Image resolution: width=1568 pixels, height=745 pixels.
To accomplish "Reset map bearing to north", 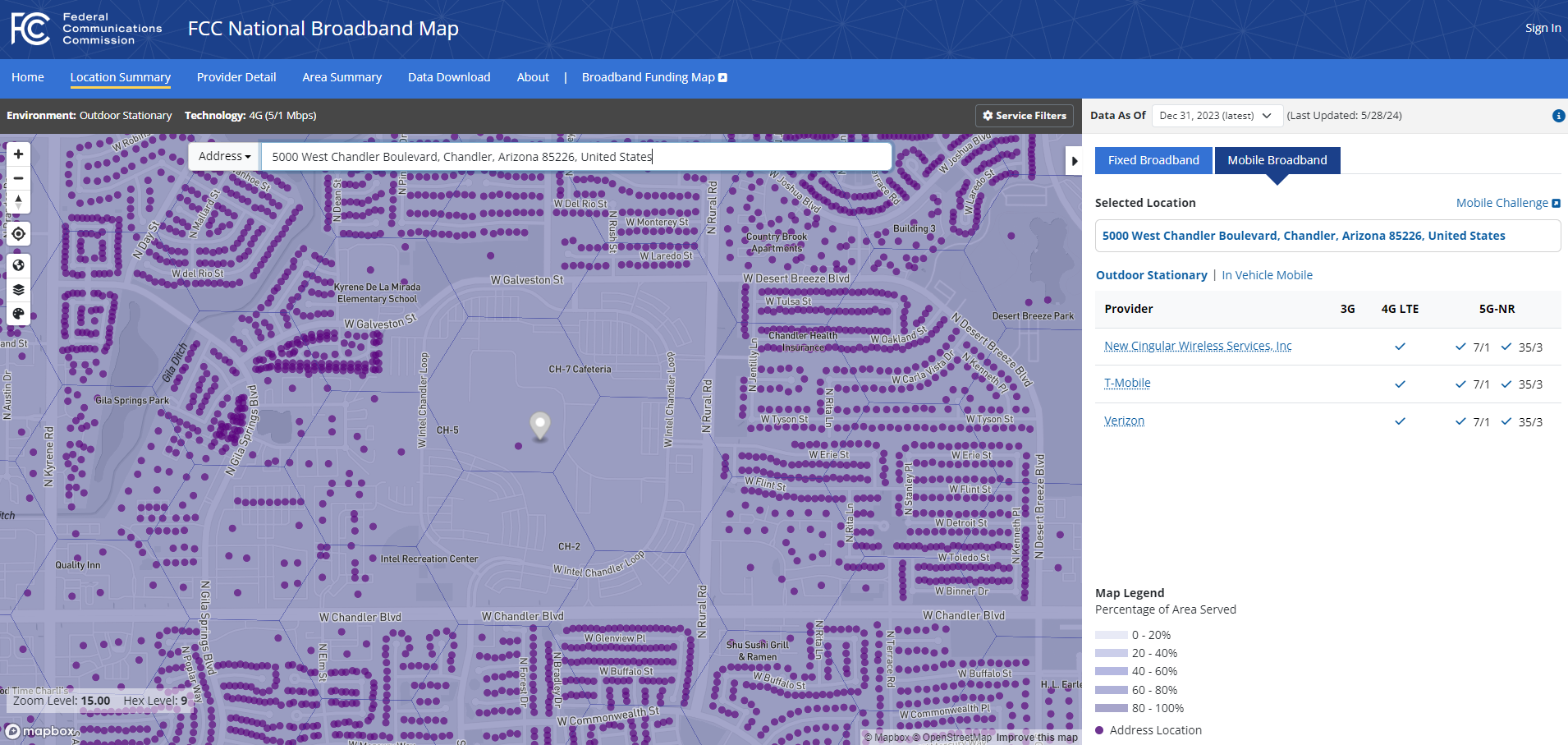I will point(18,202).
